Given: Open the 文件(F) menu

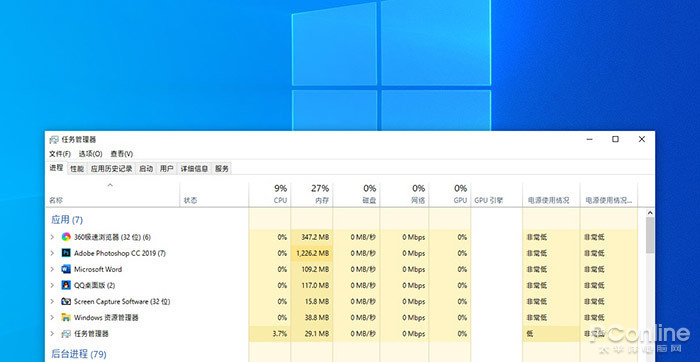Looking at the screenshot, I should (60, 154).
